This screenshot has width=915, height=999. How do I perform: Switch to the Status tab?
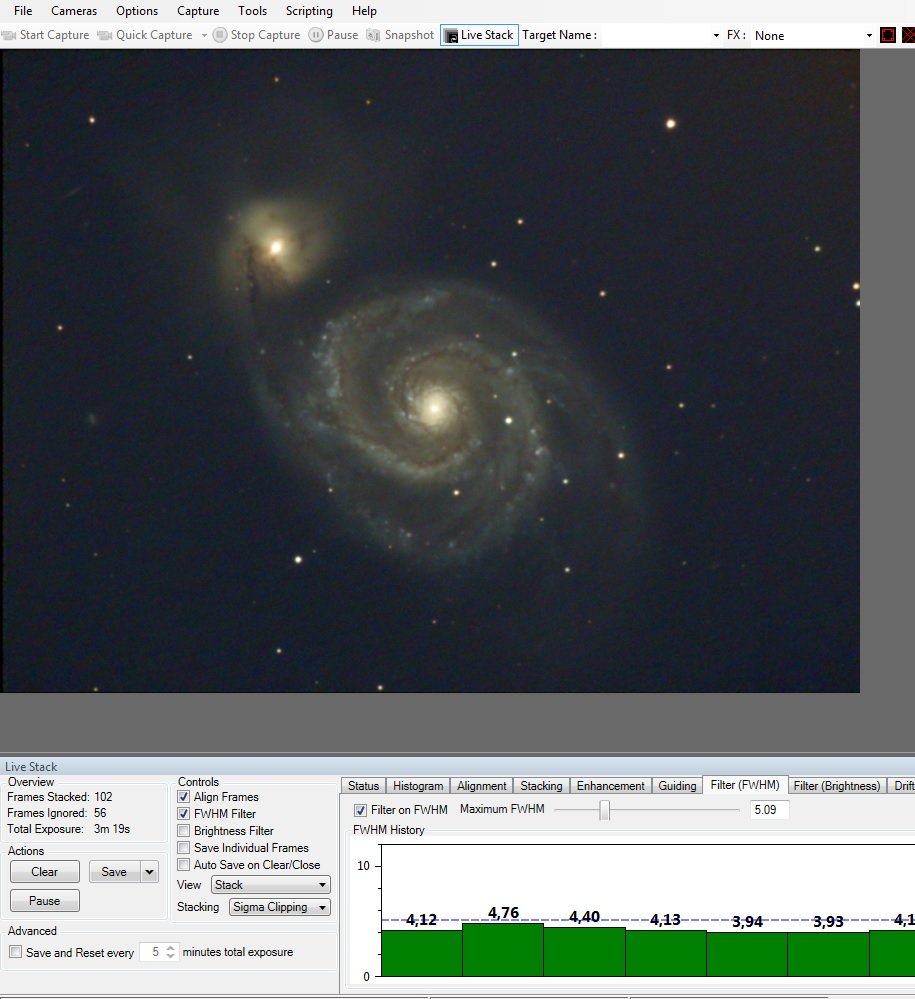coord(363,786)
